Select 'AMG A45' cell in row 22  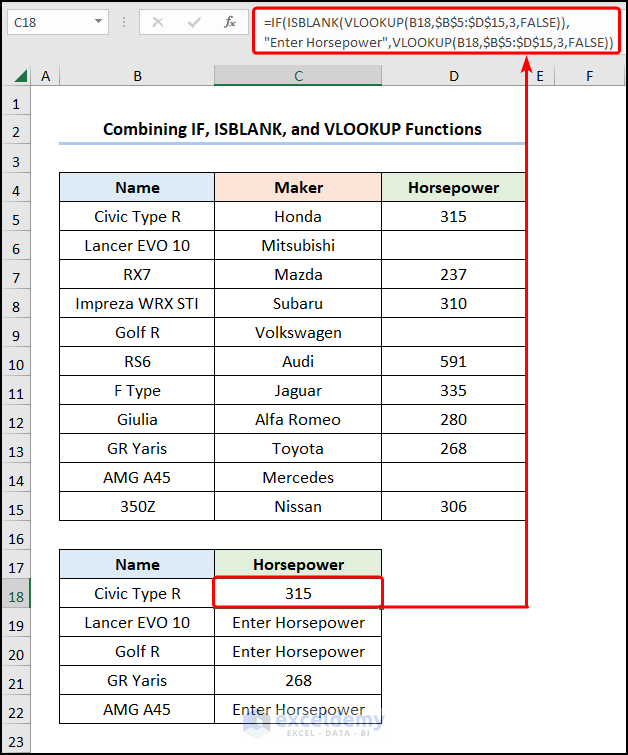[x=137, y=709]
